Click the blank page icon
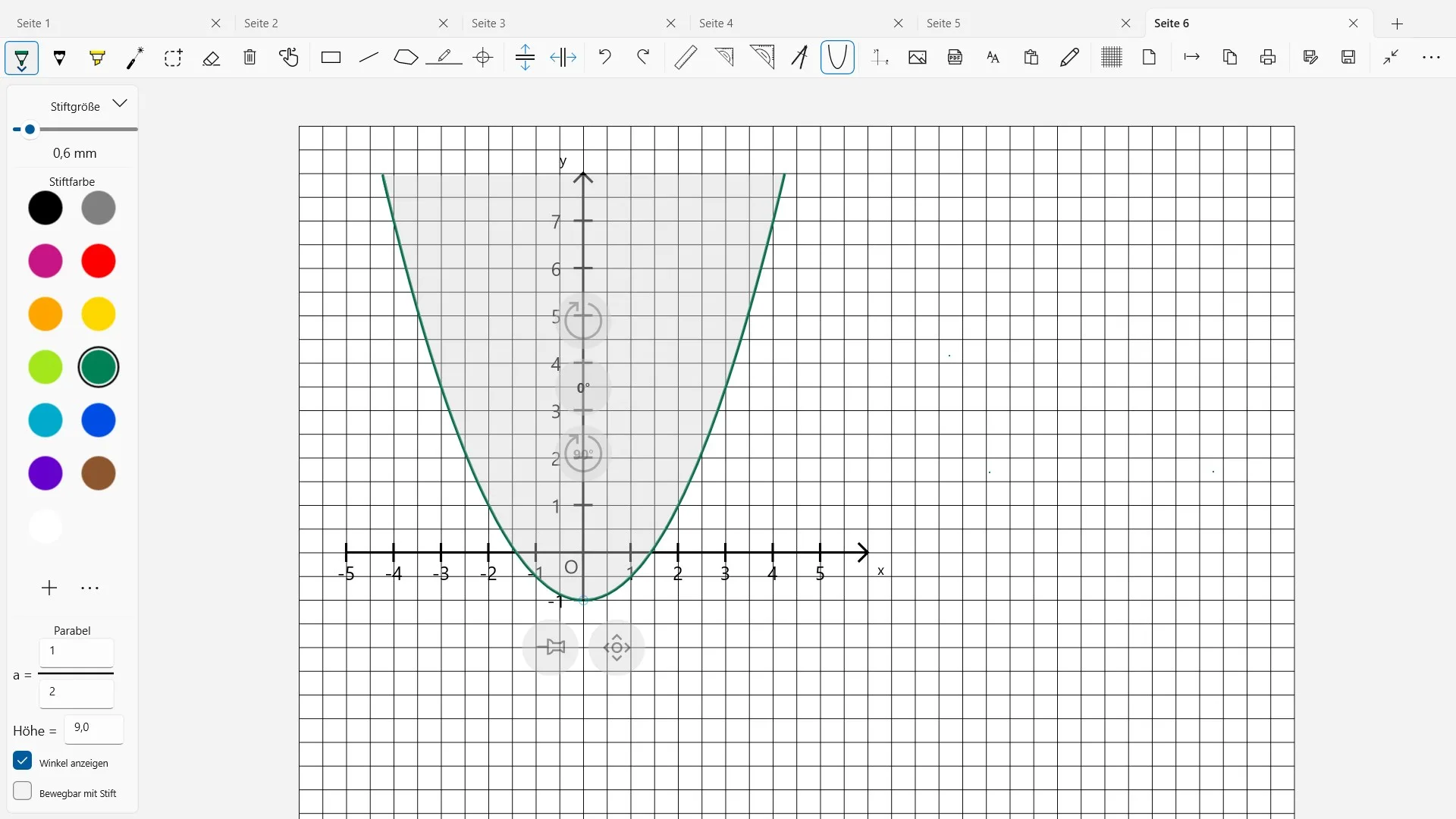This screenshot has width=1456, height=819. (1150, 58)
